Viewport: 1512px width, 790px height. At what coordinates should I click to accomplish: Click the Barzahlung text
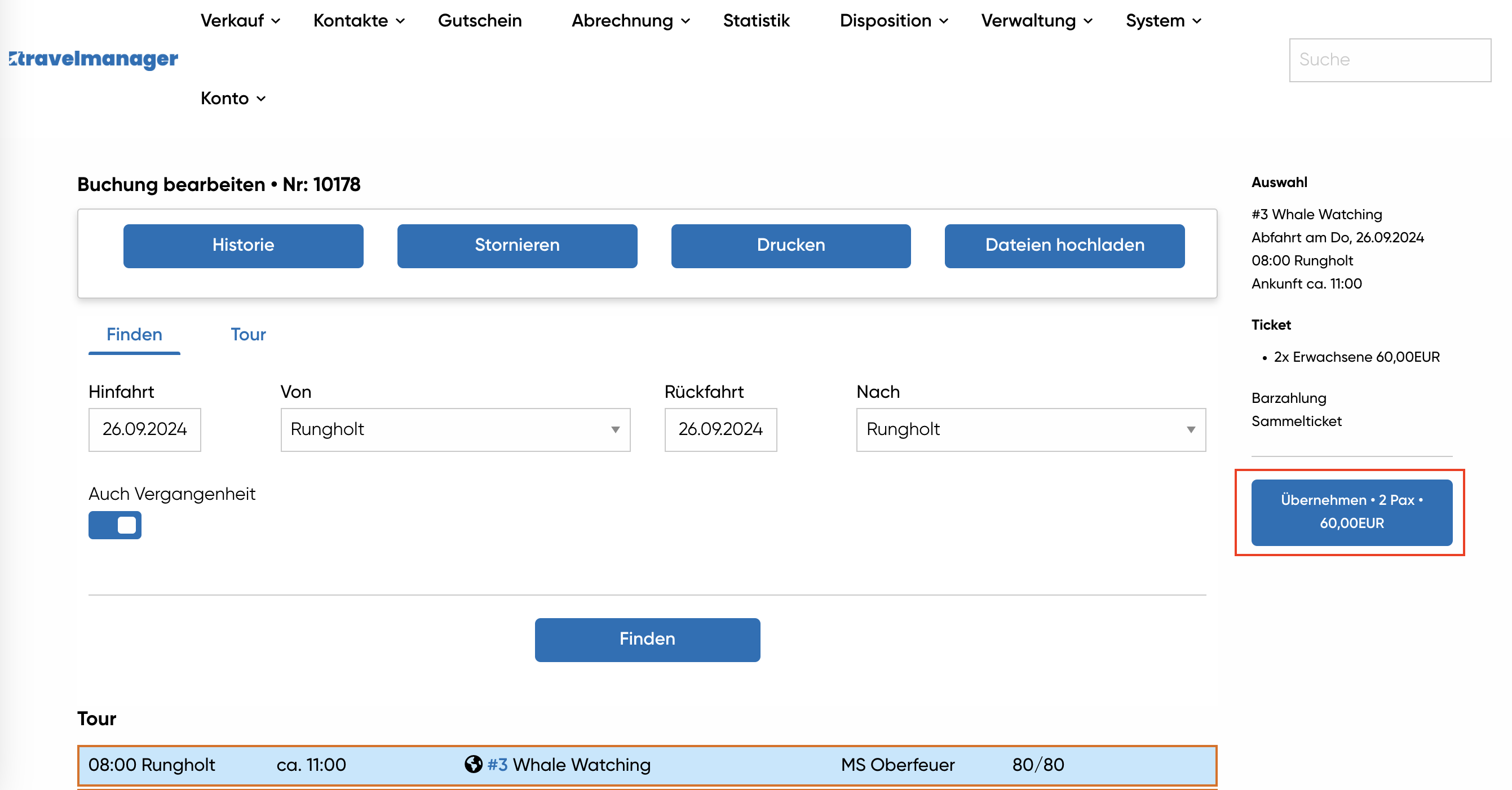pos(1288,398)
